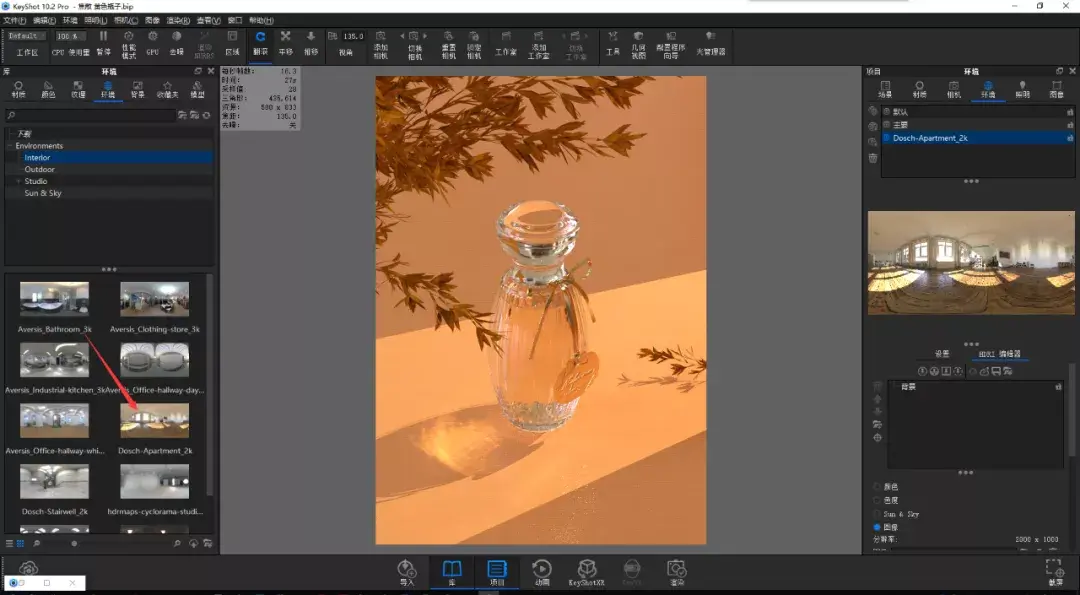Click delete trash icon in environment list
This screenshot has height=595, width=1080.
click(873, 158)
